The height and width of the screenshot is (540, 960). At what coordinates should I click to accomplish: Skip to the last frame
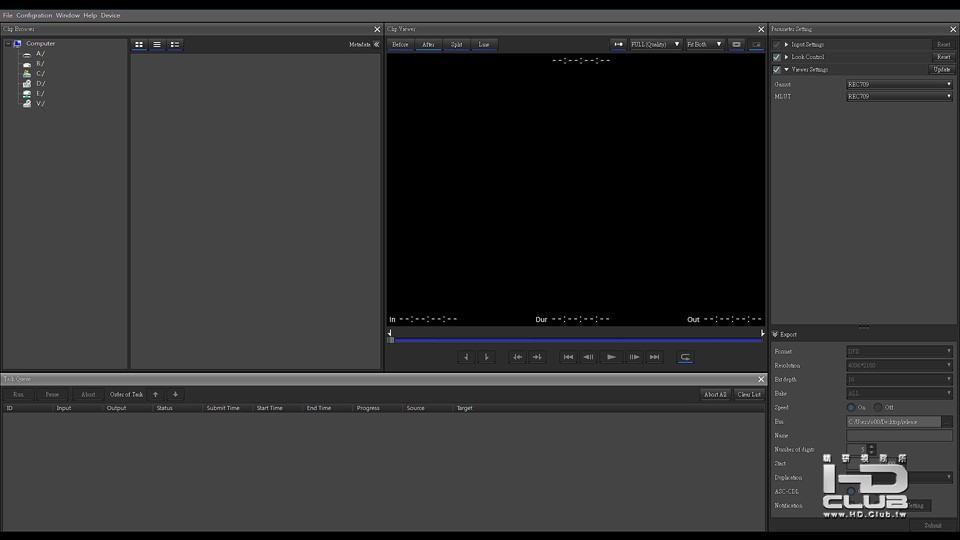point(654,357)
